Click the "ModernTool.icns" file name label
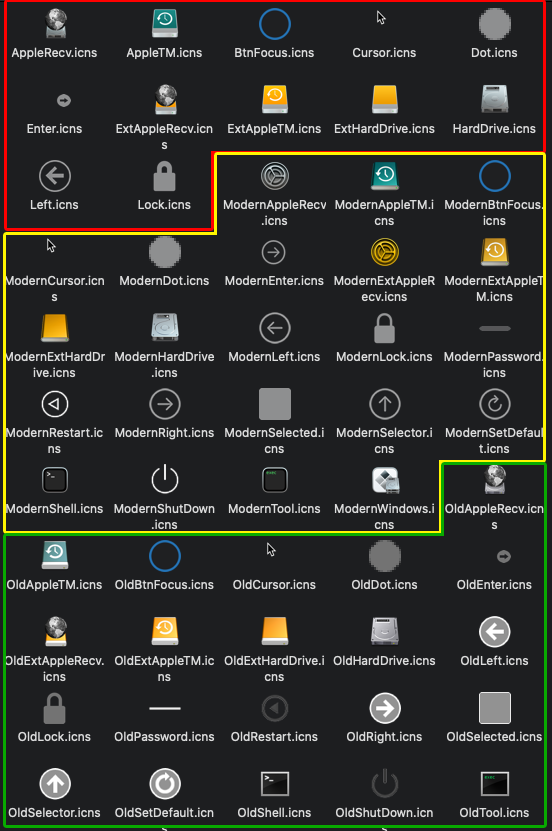552x831 pixels. (x=274, y=509)
